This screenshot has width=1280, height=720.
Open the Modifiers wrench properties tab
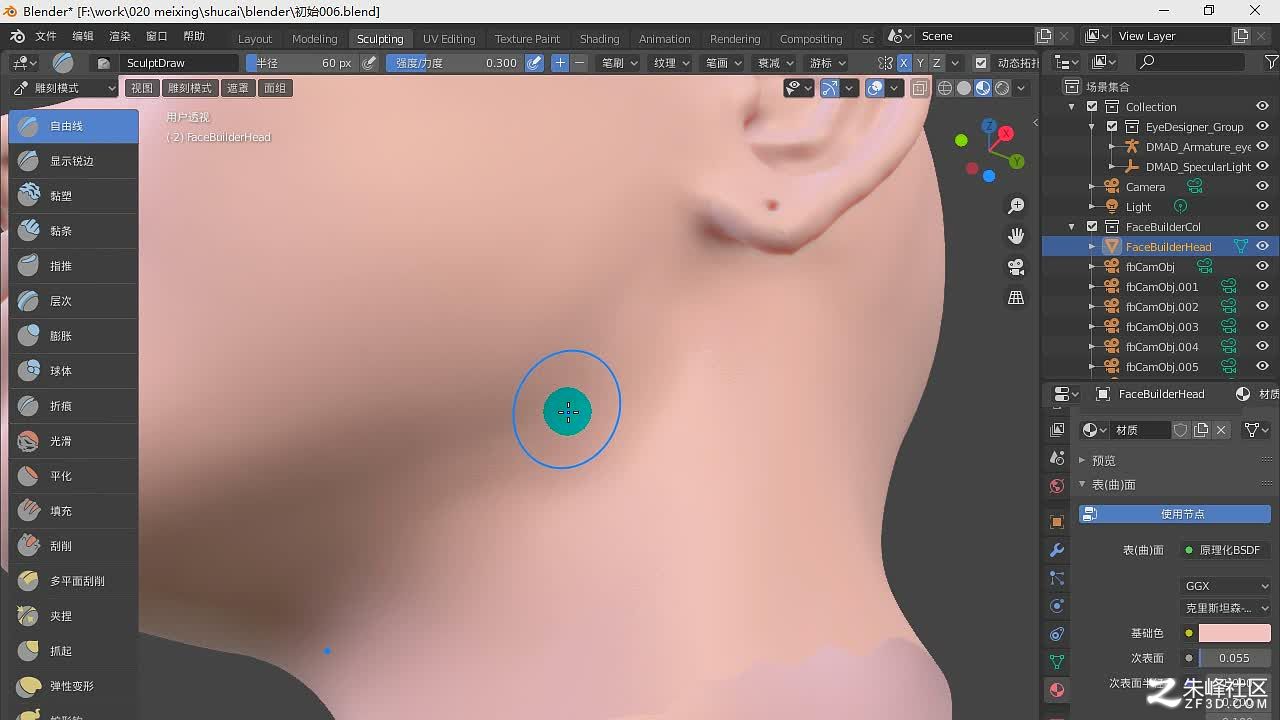point(1057,550)
